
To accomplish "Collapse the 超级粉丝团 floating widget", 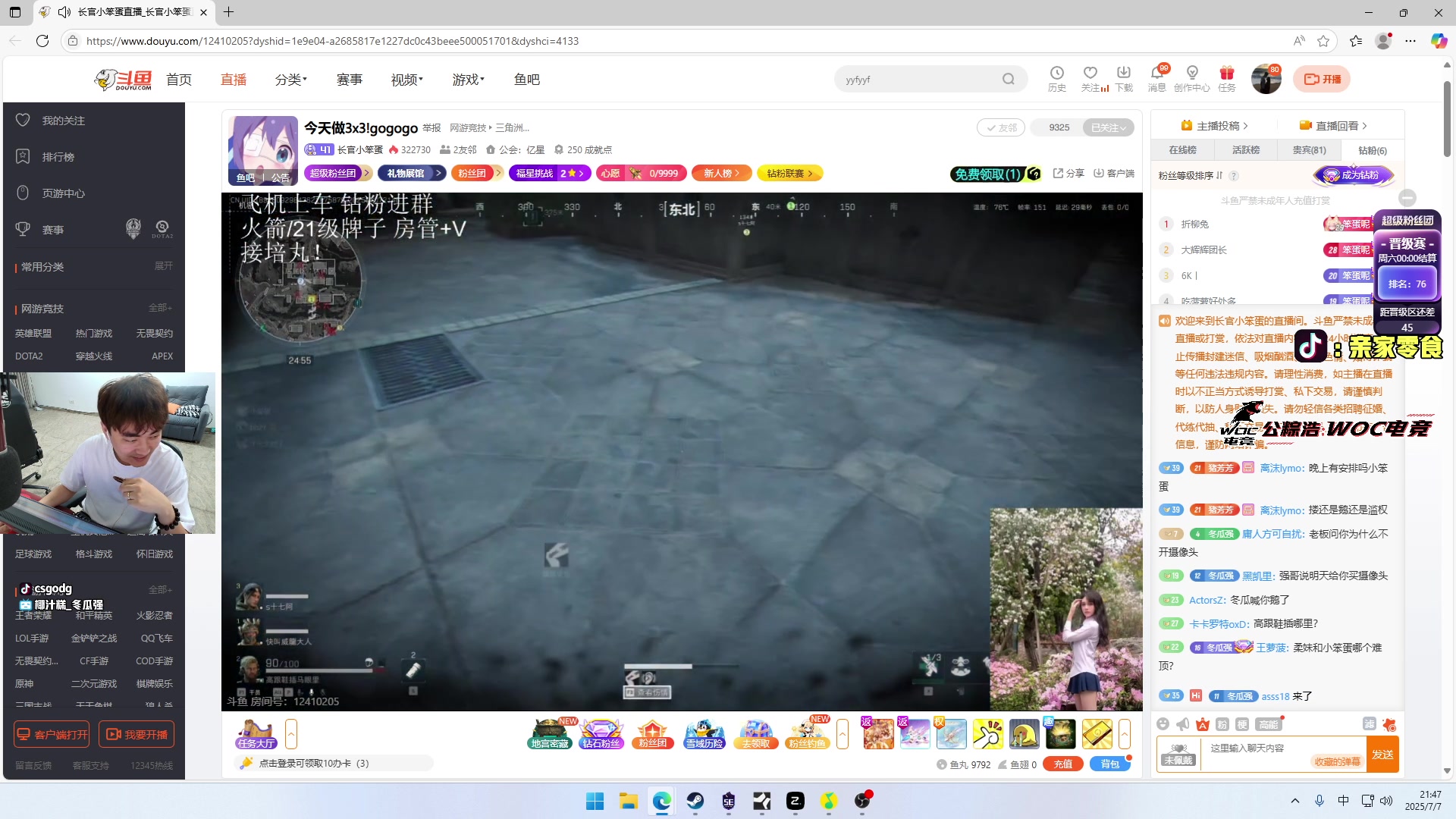I will click(1407, 198).
